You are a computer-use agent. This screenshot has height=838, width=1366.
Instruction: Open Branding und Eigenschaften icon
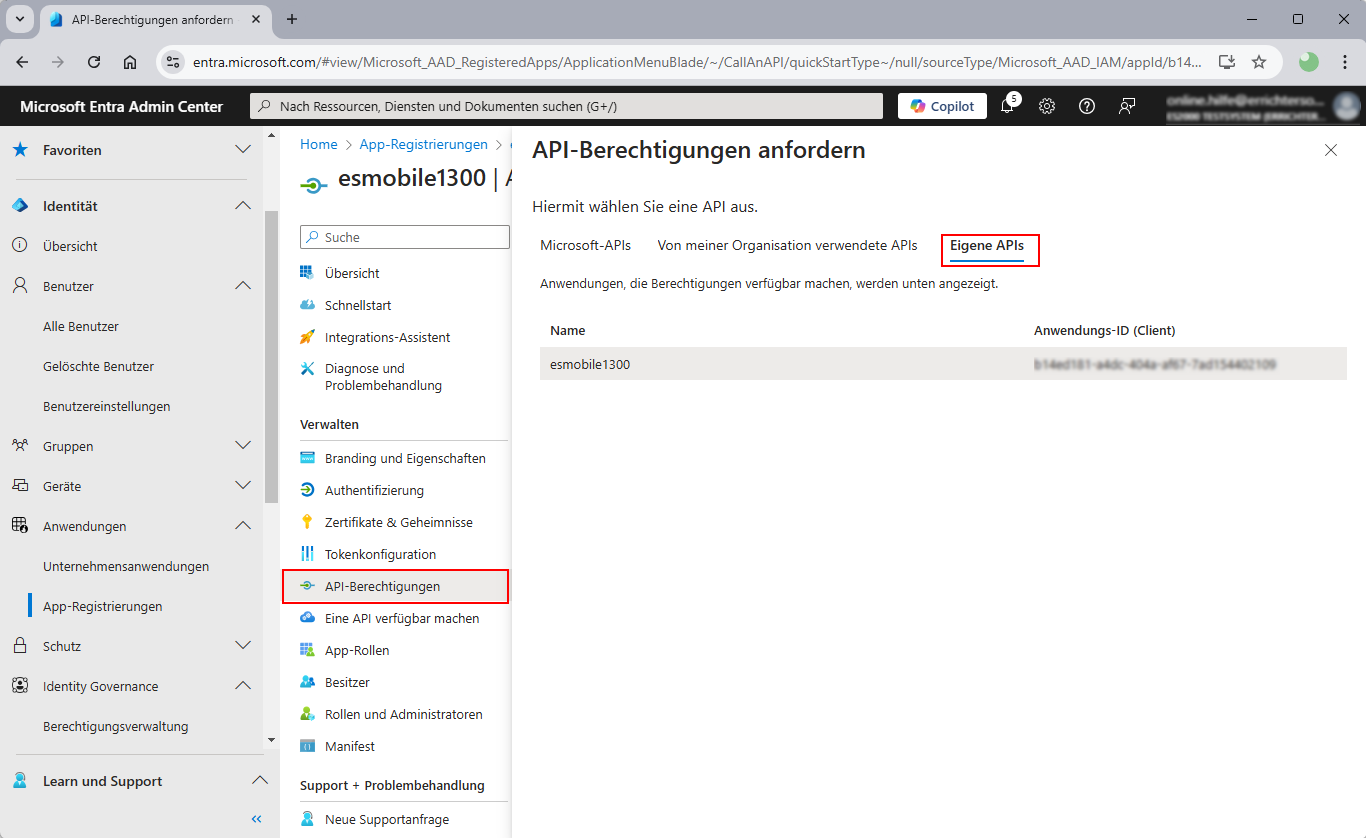(307, 458)
